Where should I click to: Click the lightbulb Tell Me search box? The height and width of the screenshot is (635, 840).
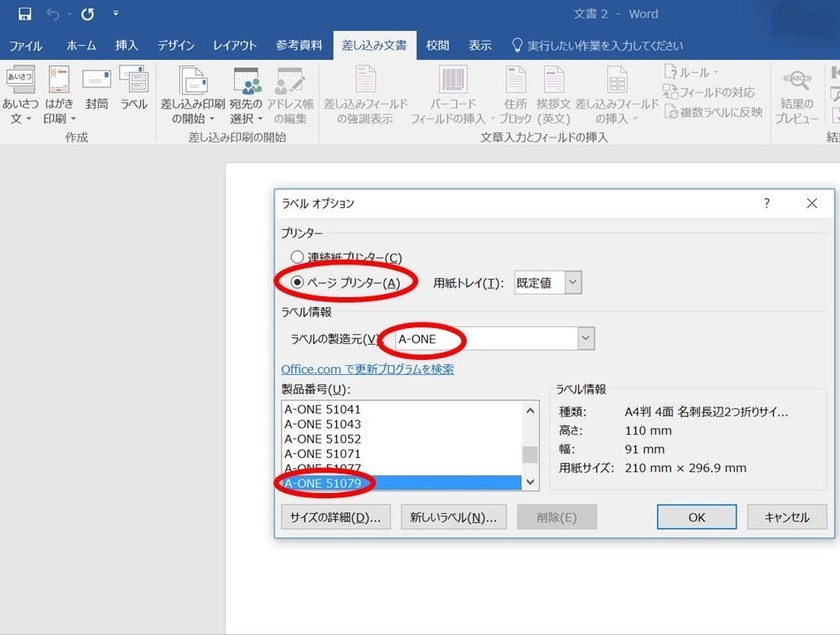coord(597,46)
